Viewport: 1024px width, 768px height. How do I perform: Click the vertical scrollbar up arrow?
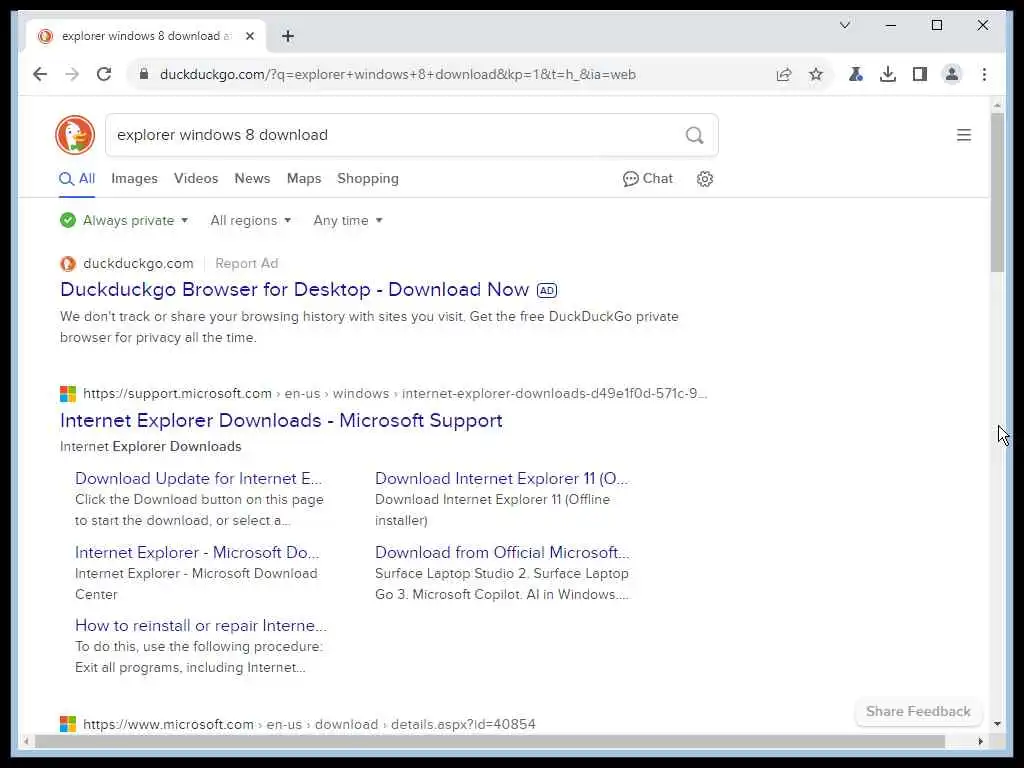click(997, 105)
